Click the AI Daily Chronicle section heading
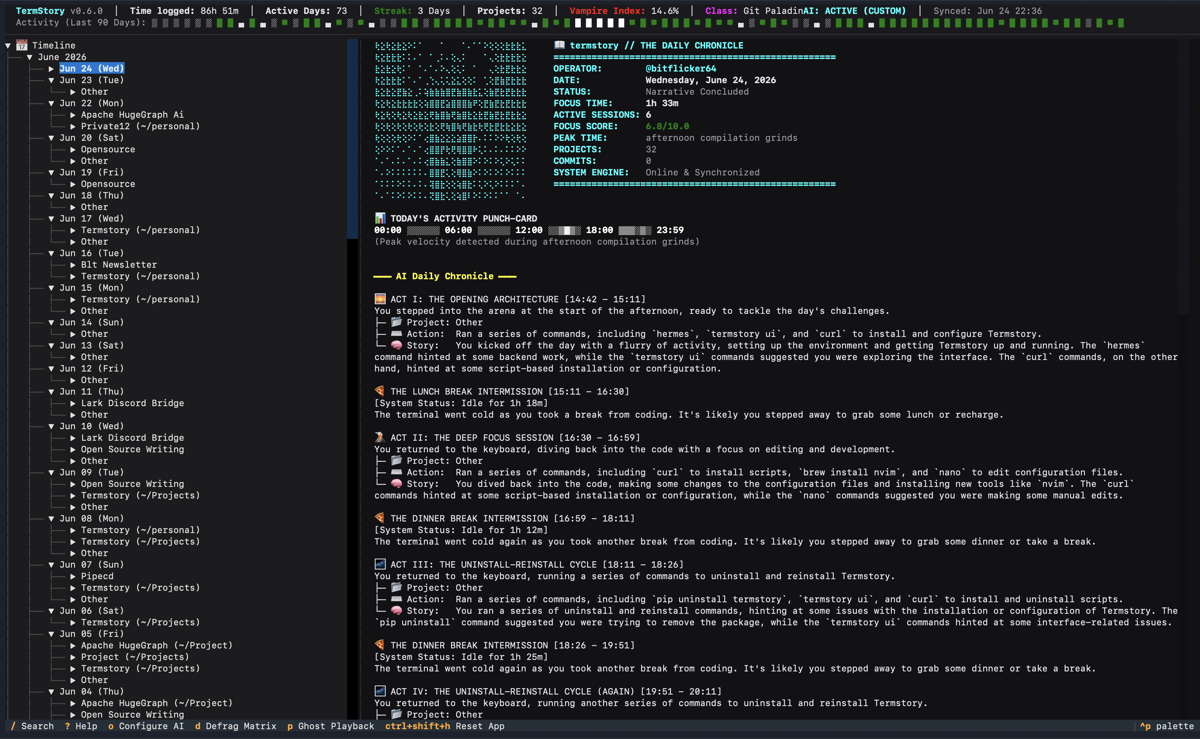This screenshot has width=1200, height=739. tap(445, 276)
